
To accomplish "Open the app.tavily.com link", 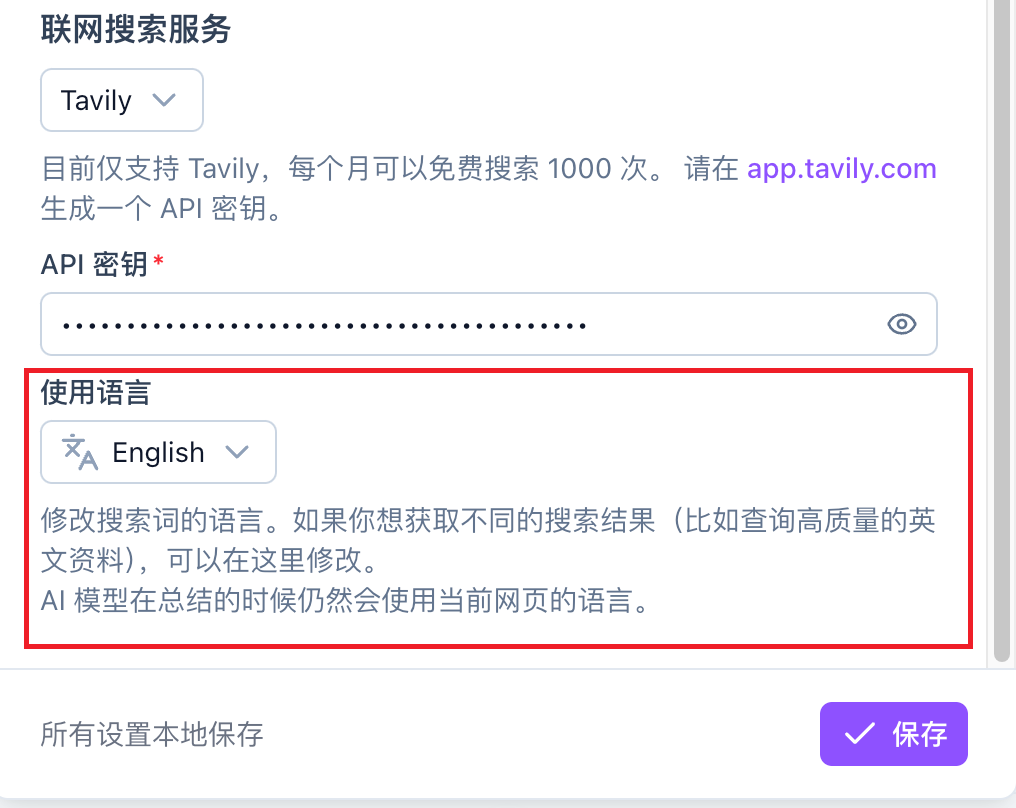I will pyautogui.click(x=842, y=168).
